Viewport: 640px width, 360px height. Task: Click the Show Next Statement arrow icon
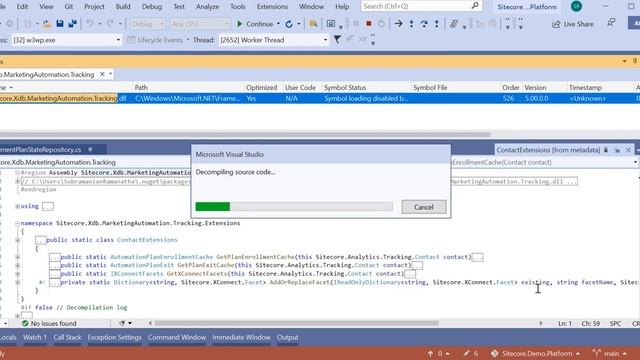click(x=398, y=24)
